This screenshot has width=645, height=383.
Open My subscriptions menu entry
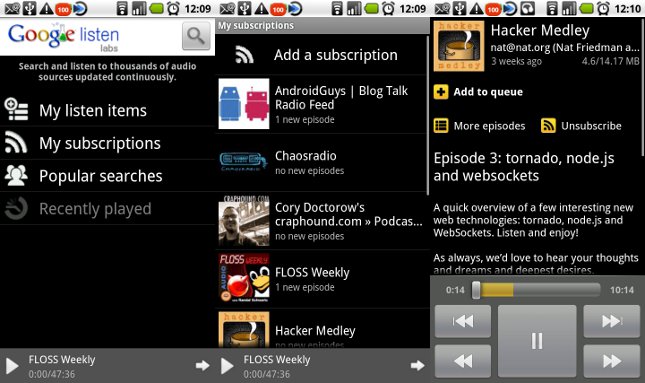[x=107, y=143]
